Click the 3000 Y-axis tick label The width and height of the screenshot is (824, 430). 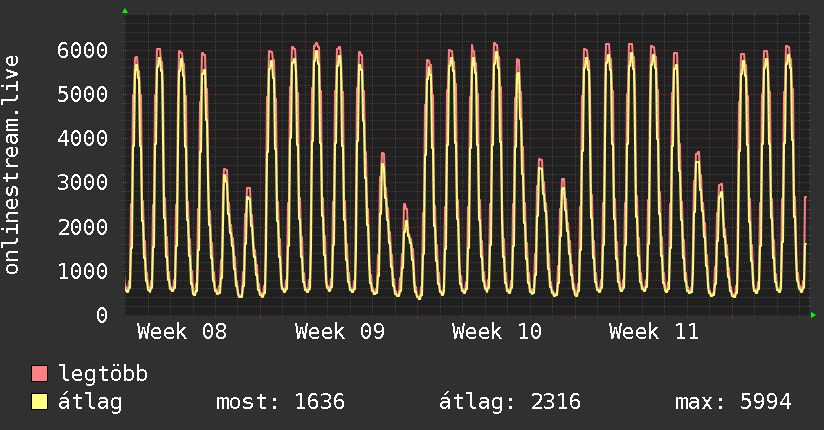[81, 183]
